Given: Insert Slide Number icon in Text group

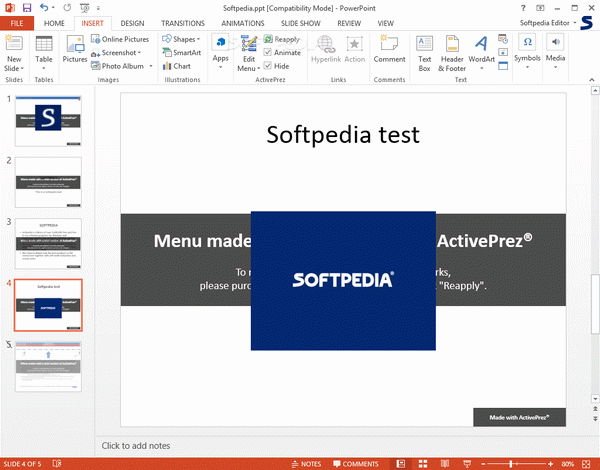Looking at the screenshot, I should (x=503, y=52).
